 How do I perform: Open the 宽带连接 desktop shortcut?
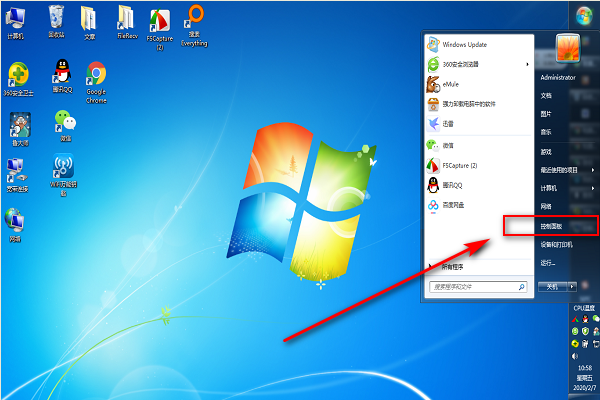17,175
